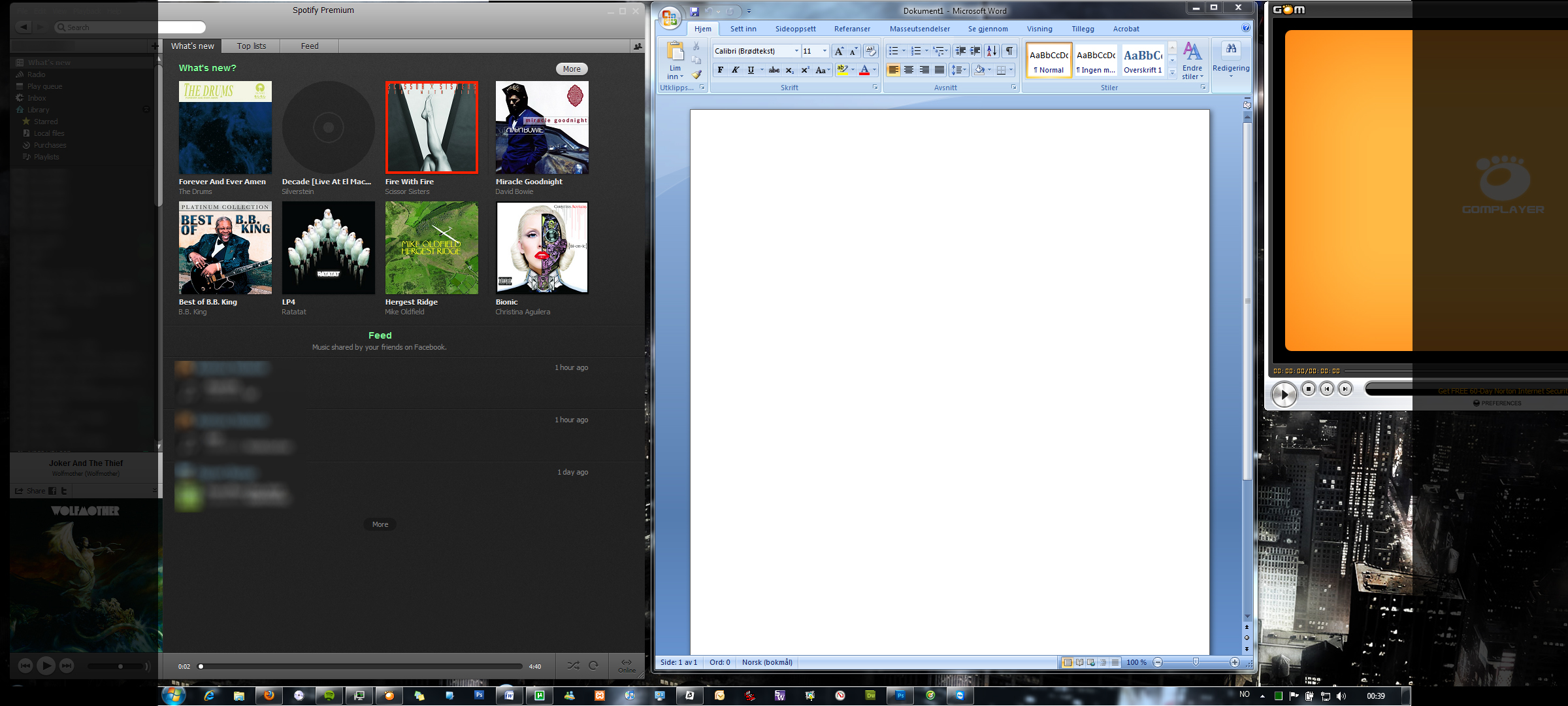Viewport: 1568px width, 706px height.
Task: Click the Spotify back navigation arrow
Action: [x=24, y=27]
